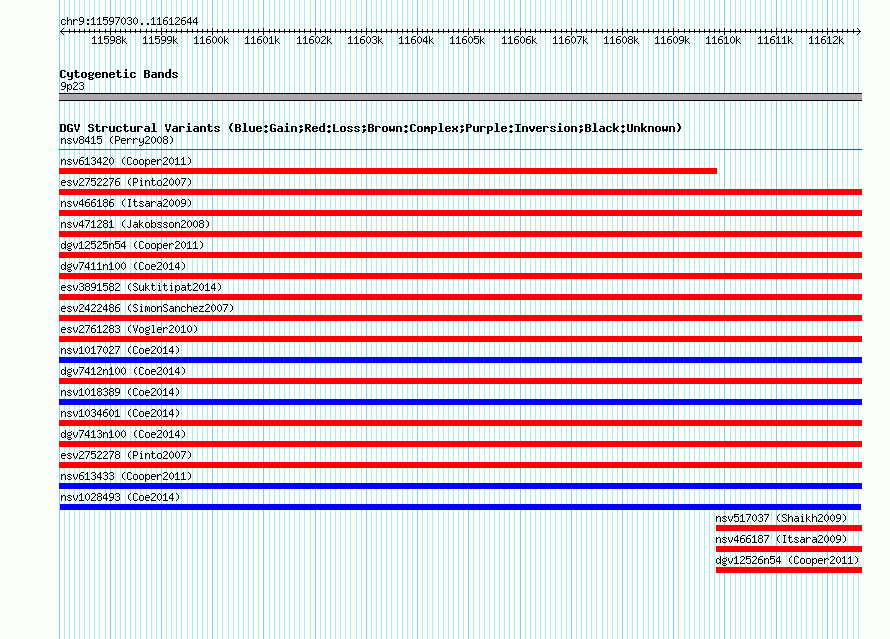890x639 pixels.
Task: Click the right arrow end of ruler
Action: pos(859,31)
